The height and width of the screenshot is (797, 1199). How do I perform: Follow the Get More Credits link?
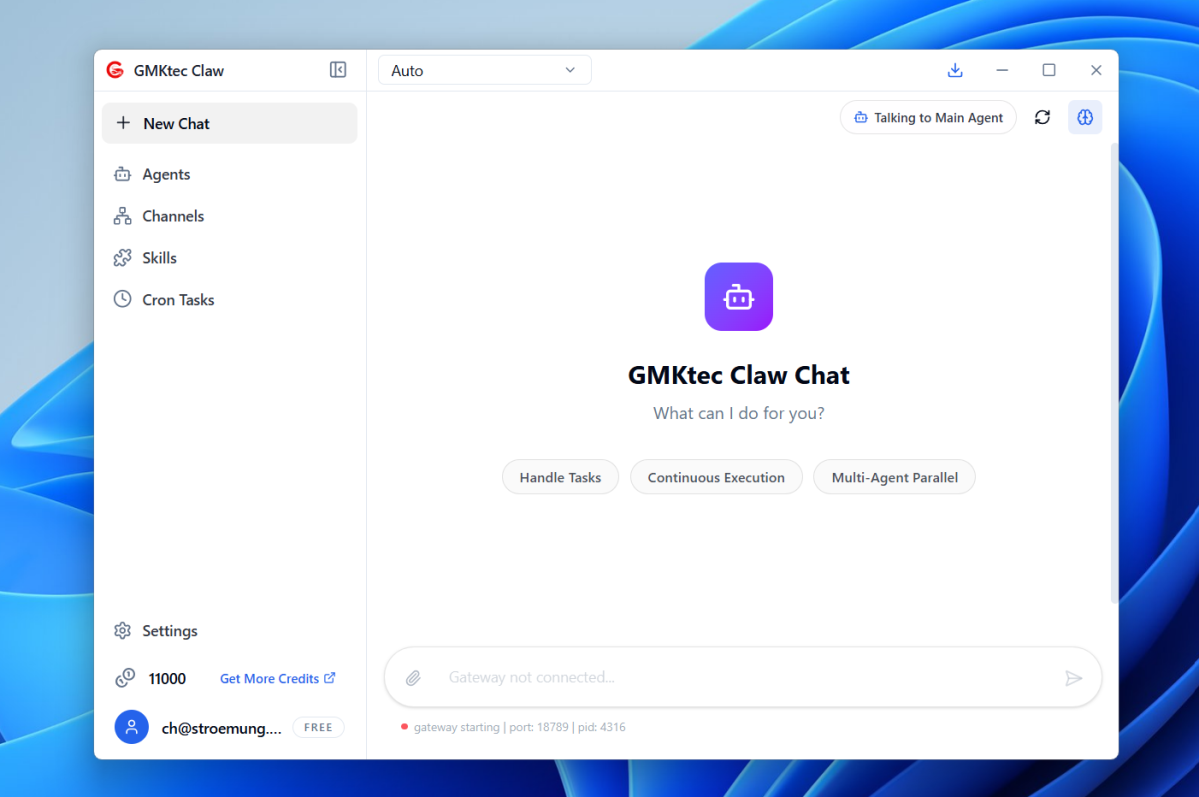click(278, 678)
